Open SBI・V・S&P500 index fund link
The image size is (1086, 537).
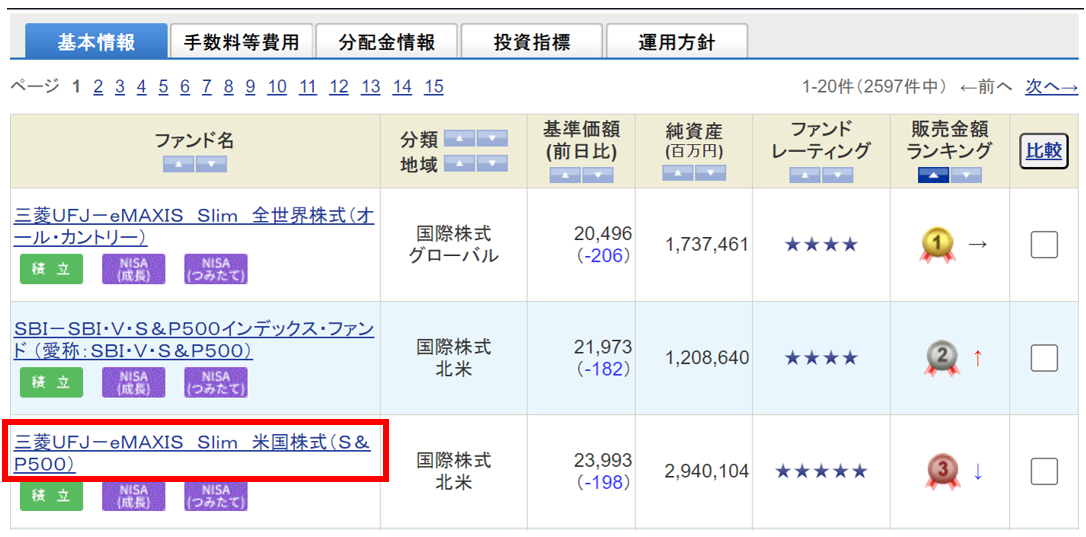coord(194,340)
